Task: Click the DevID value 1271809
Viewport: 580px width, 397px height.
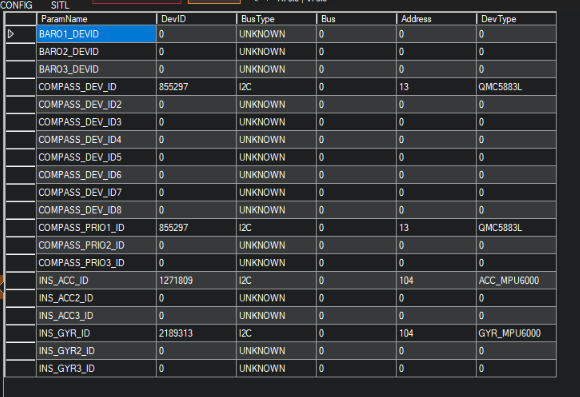Action: (x=196, y=280)
